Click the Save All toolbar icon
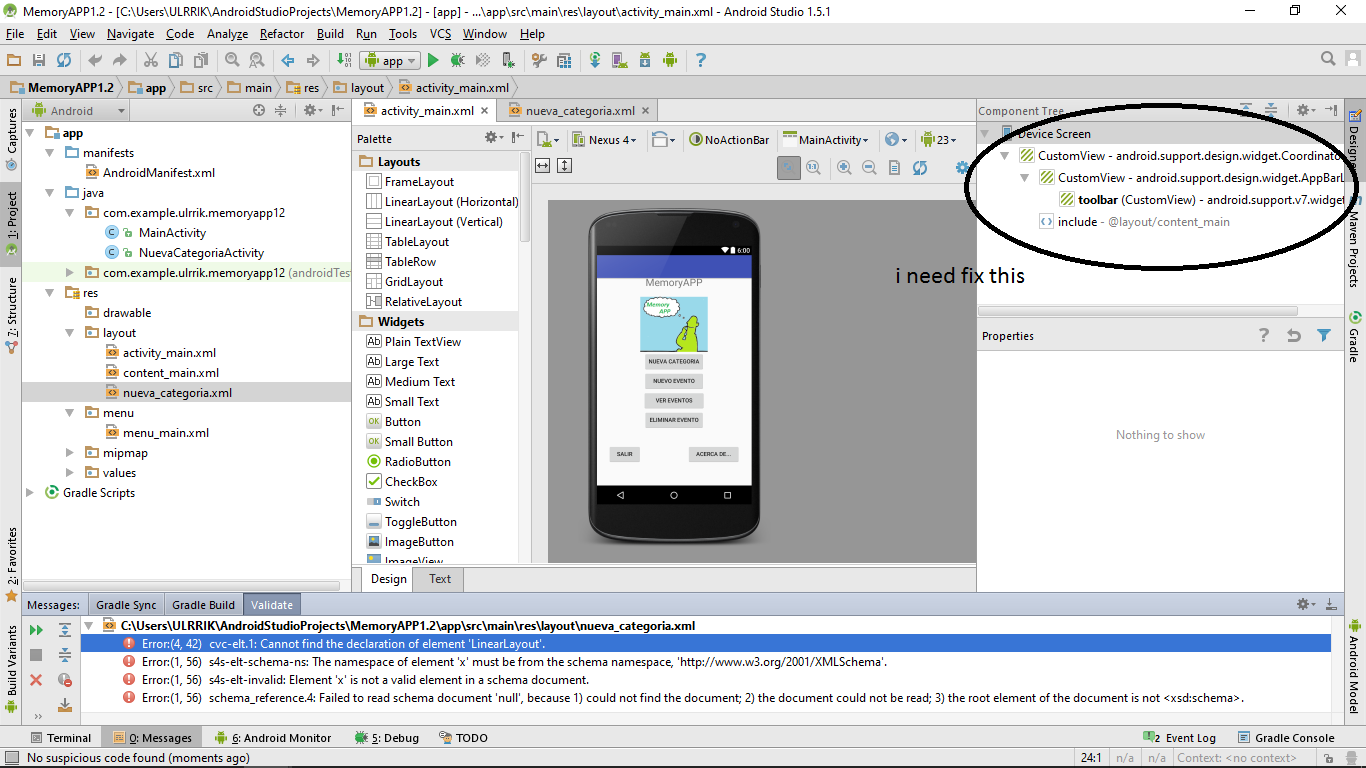This screenshot has width=1366, height=768. point(39,61)
